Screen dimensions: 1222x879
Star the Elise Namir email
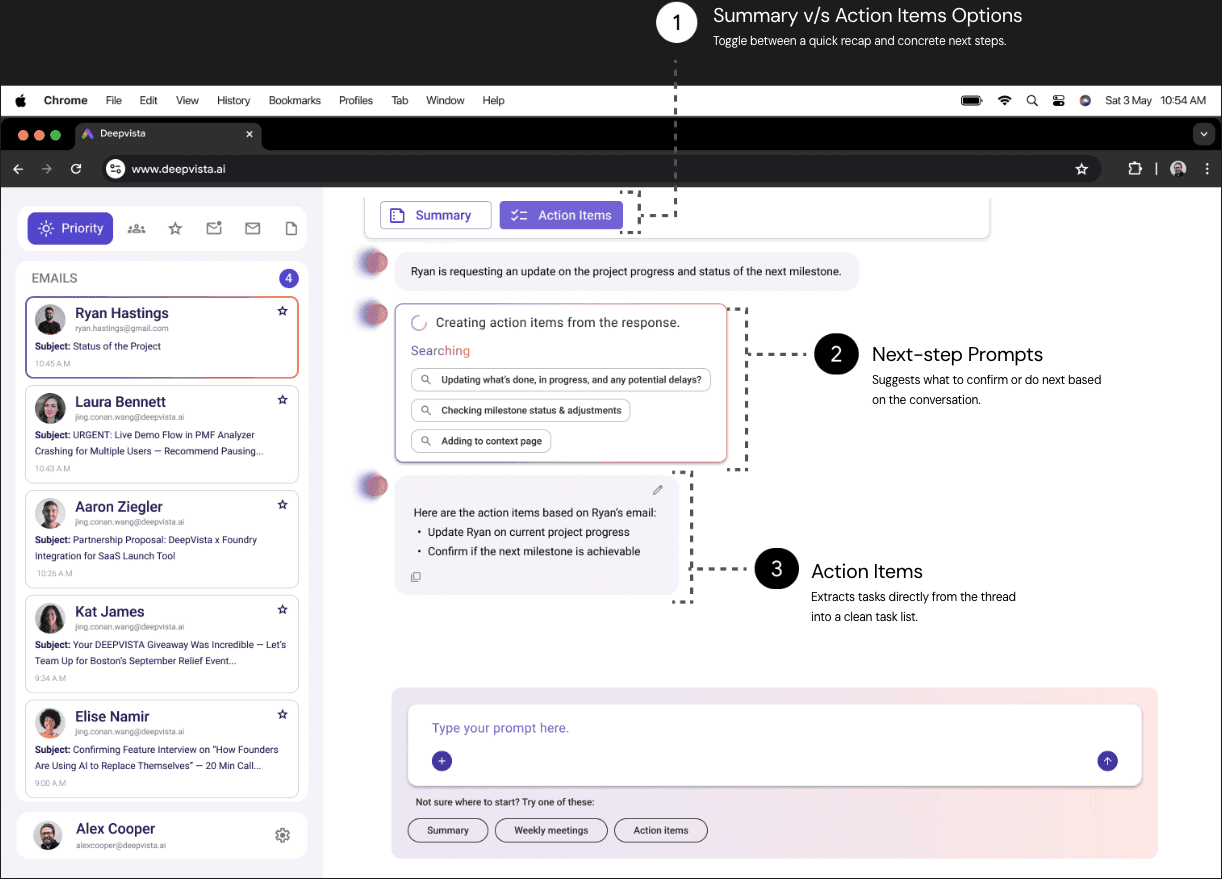282,715
